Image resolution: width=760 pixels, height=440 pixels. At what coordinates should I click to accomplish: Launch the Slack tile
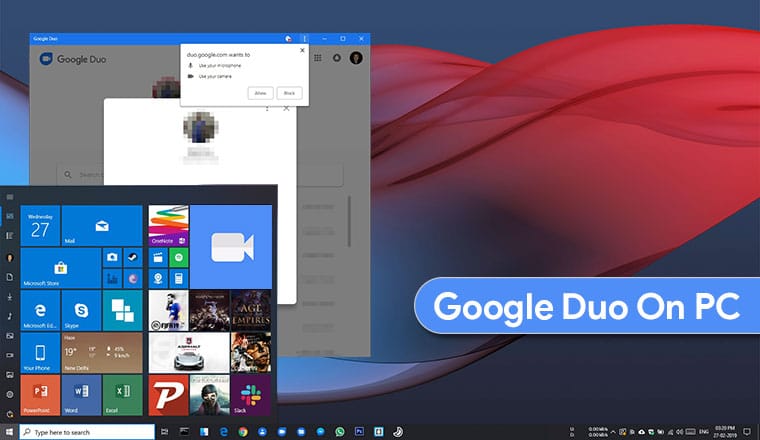tap(251, 395)
